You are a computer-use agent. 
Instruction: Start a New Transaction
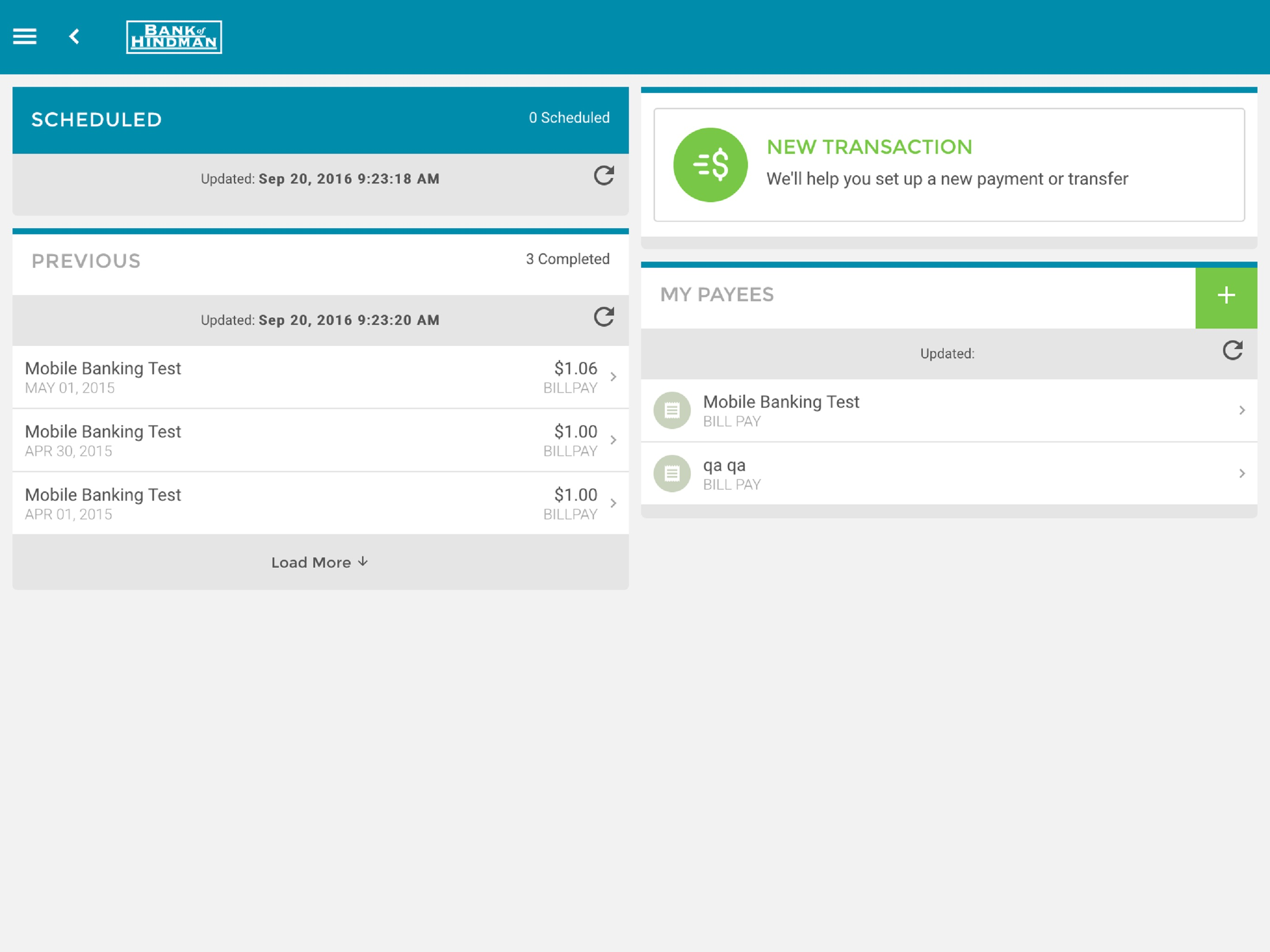click(949, 165)
